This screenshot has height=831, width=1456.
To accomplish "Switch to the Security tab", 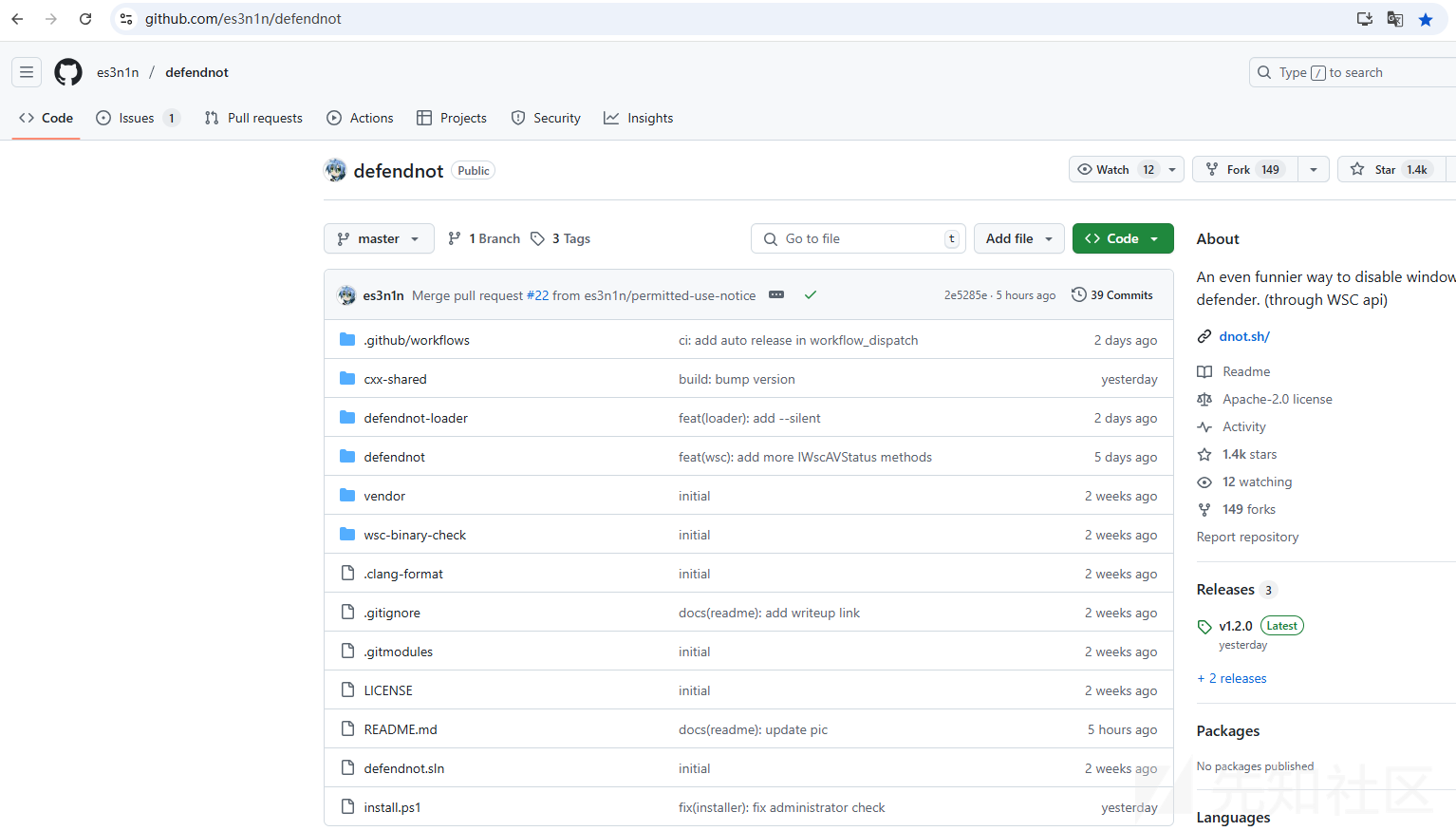I will [546, 118].
